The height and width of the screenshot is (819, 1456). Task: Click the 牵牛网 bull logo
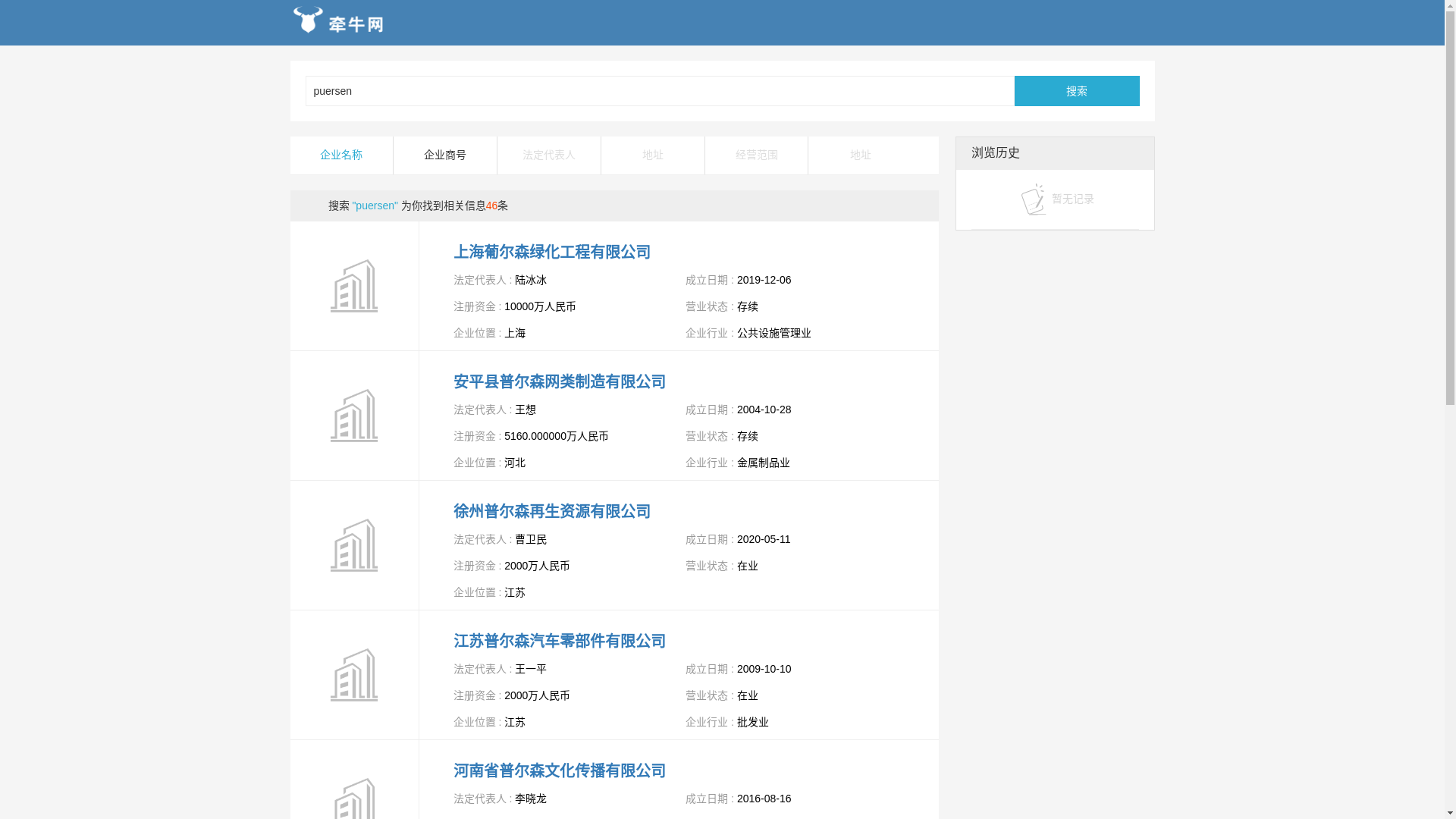[x=338, y=20]
